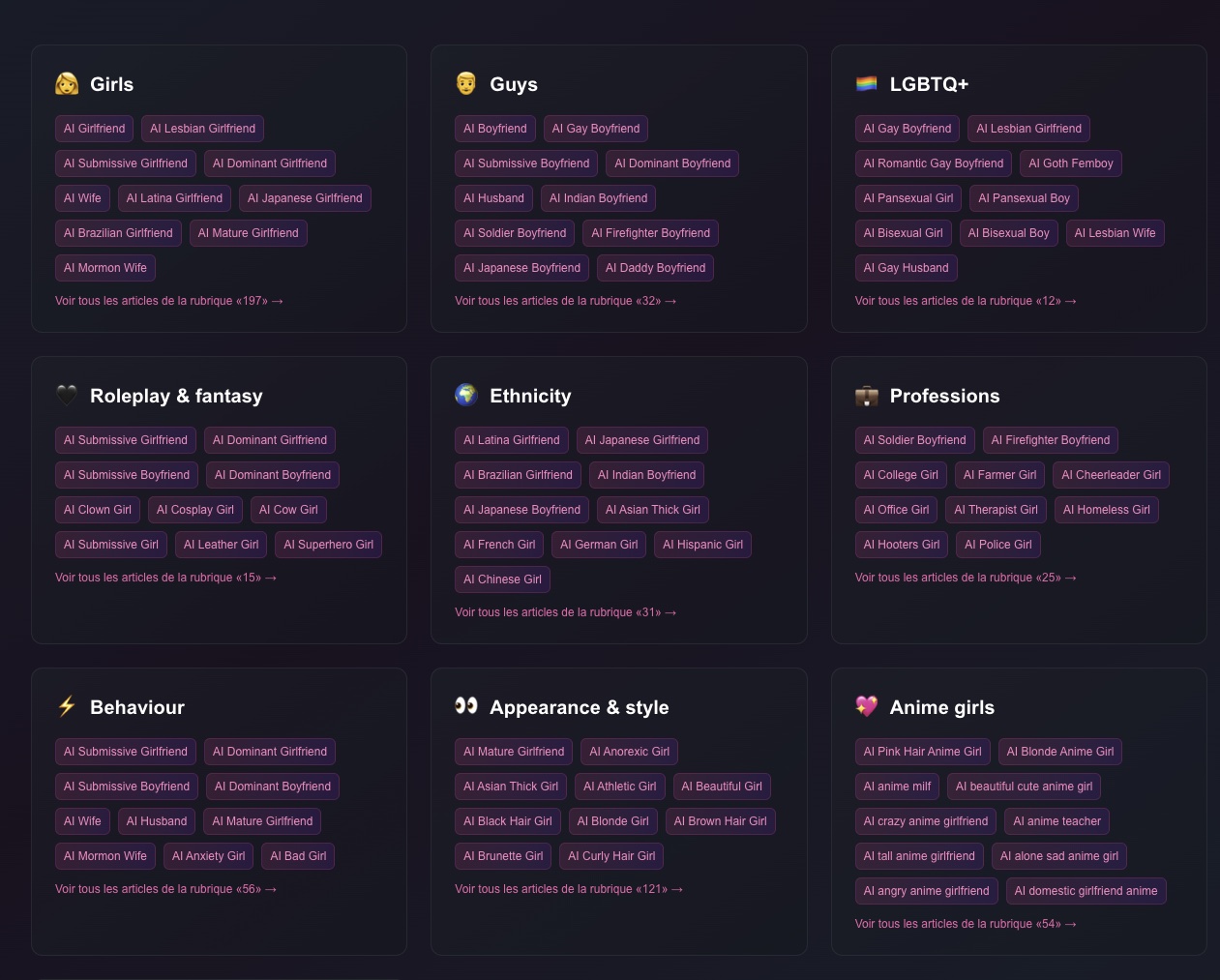Choose the AI Superhero Girl tag

[x=328, y=545]
